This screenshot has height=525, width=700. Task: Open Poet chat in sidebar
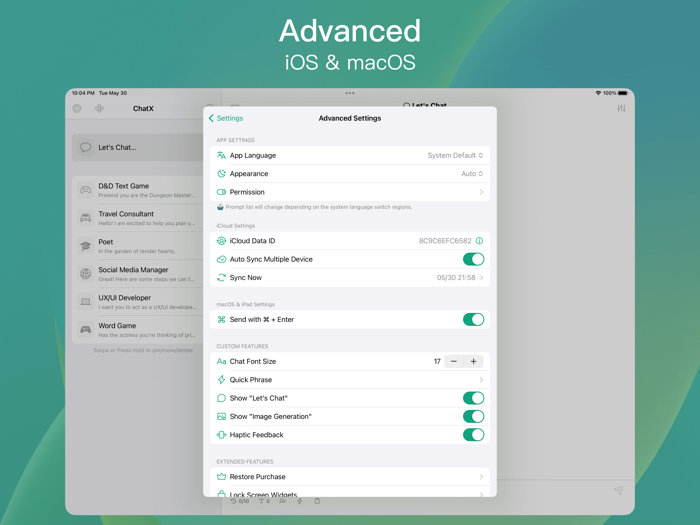[138, 246]
